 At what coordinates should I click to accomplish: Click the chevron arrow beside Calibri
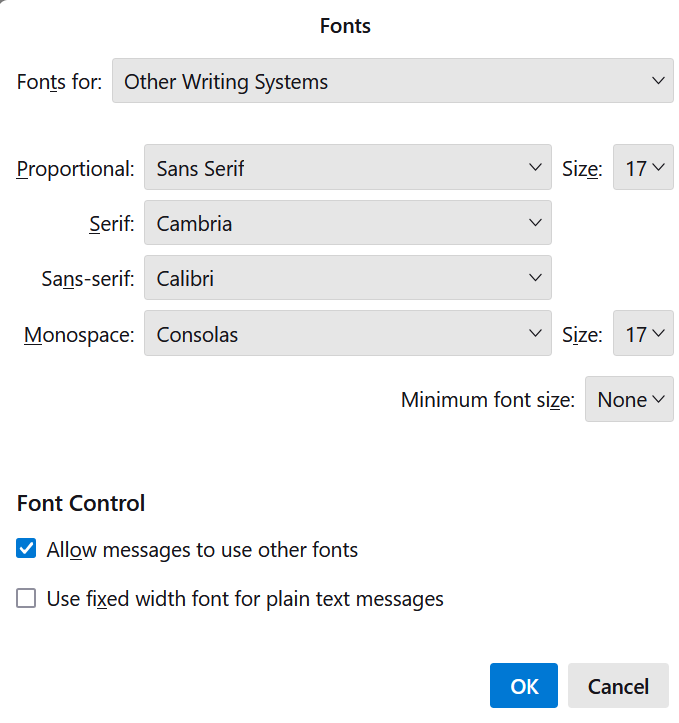click(x=535, y=278)
